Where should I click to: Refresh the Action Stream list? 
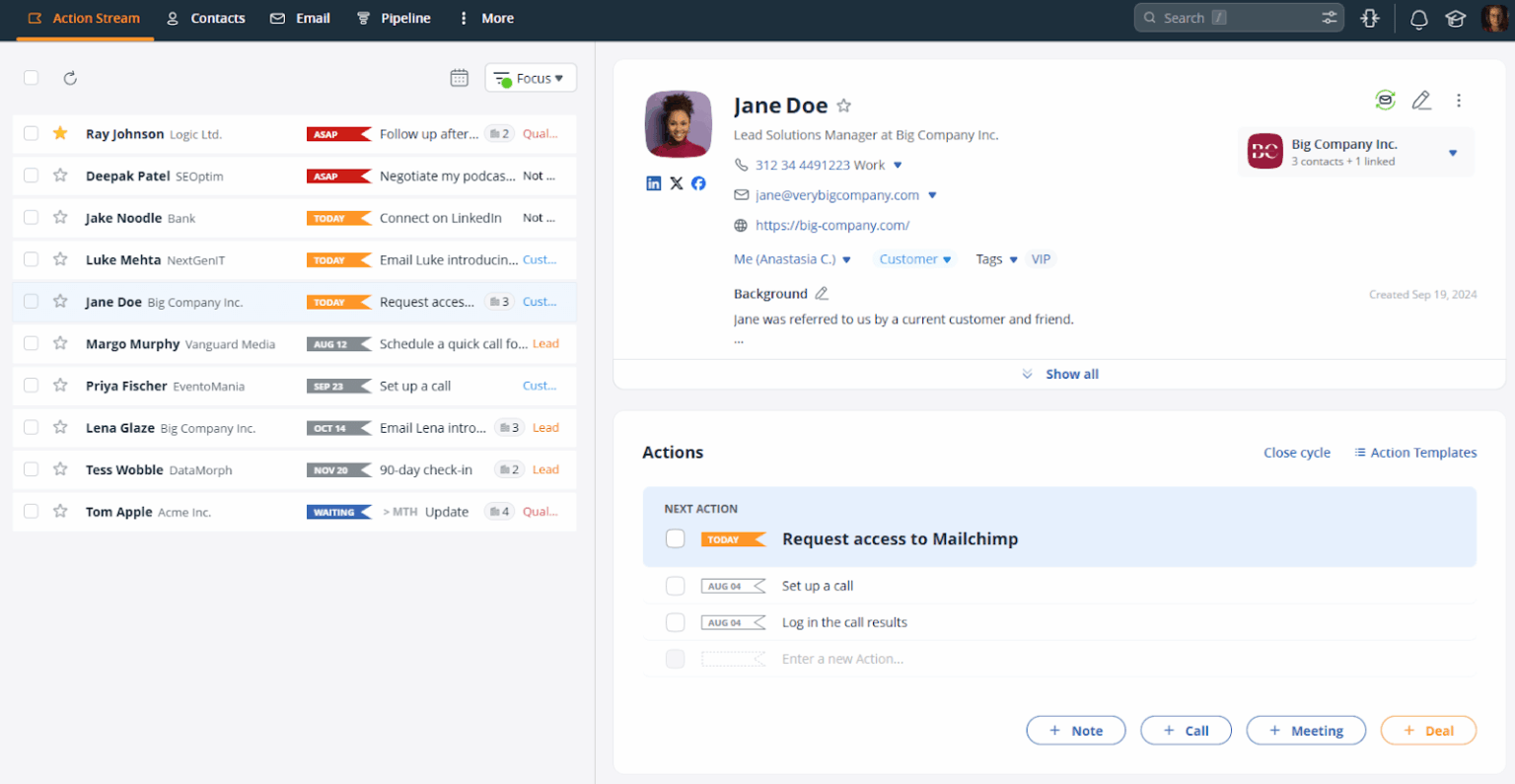(x=69, y=78)
